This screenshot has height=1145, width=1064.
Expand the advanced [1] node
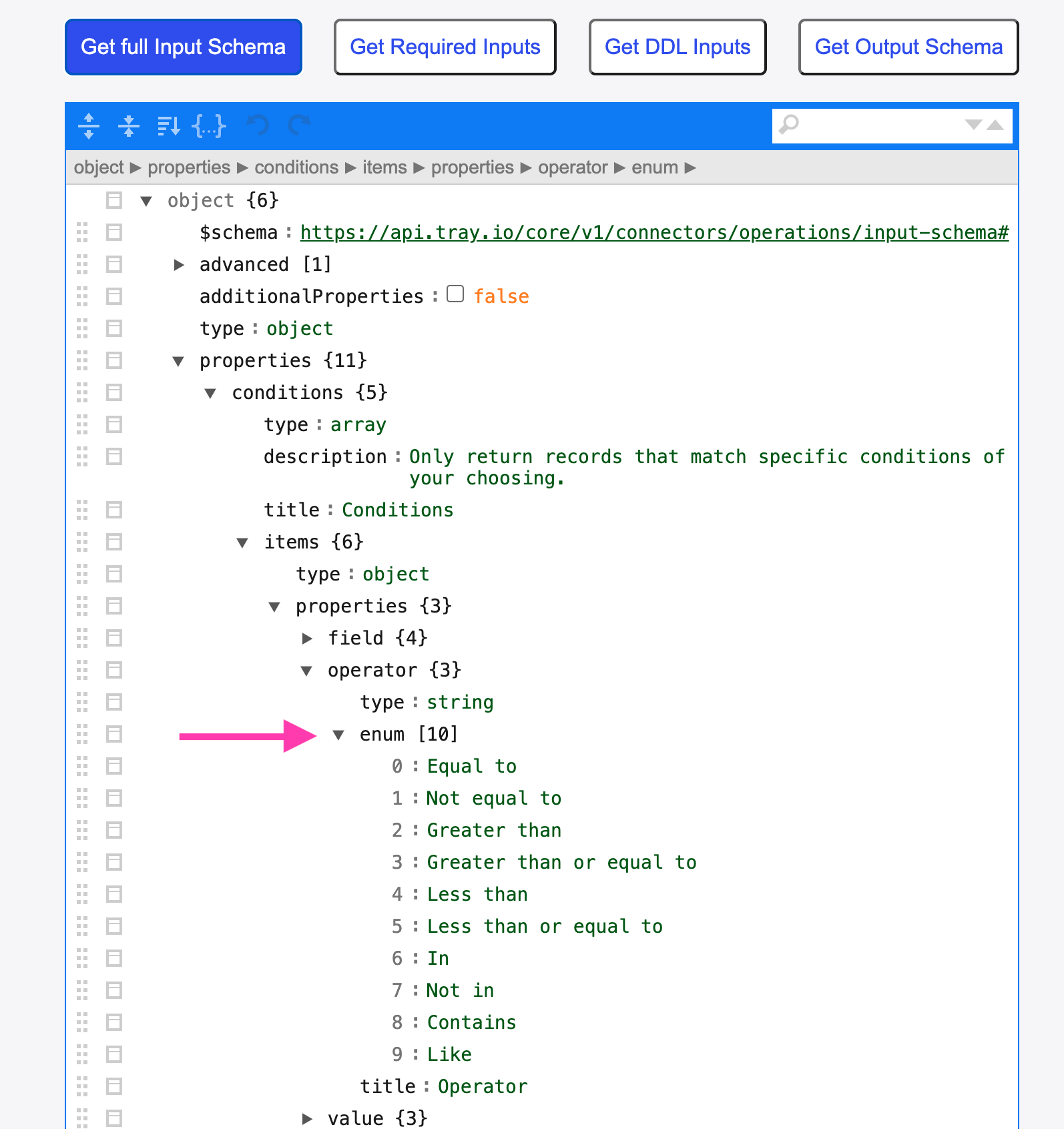(178, 265)
